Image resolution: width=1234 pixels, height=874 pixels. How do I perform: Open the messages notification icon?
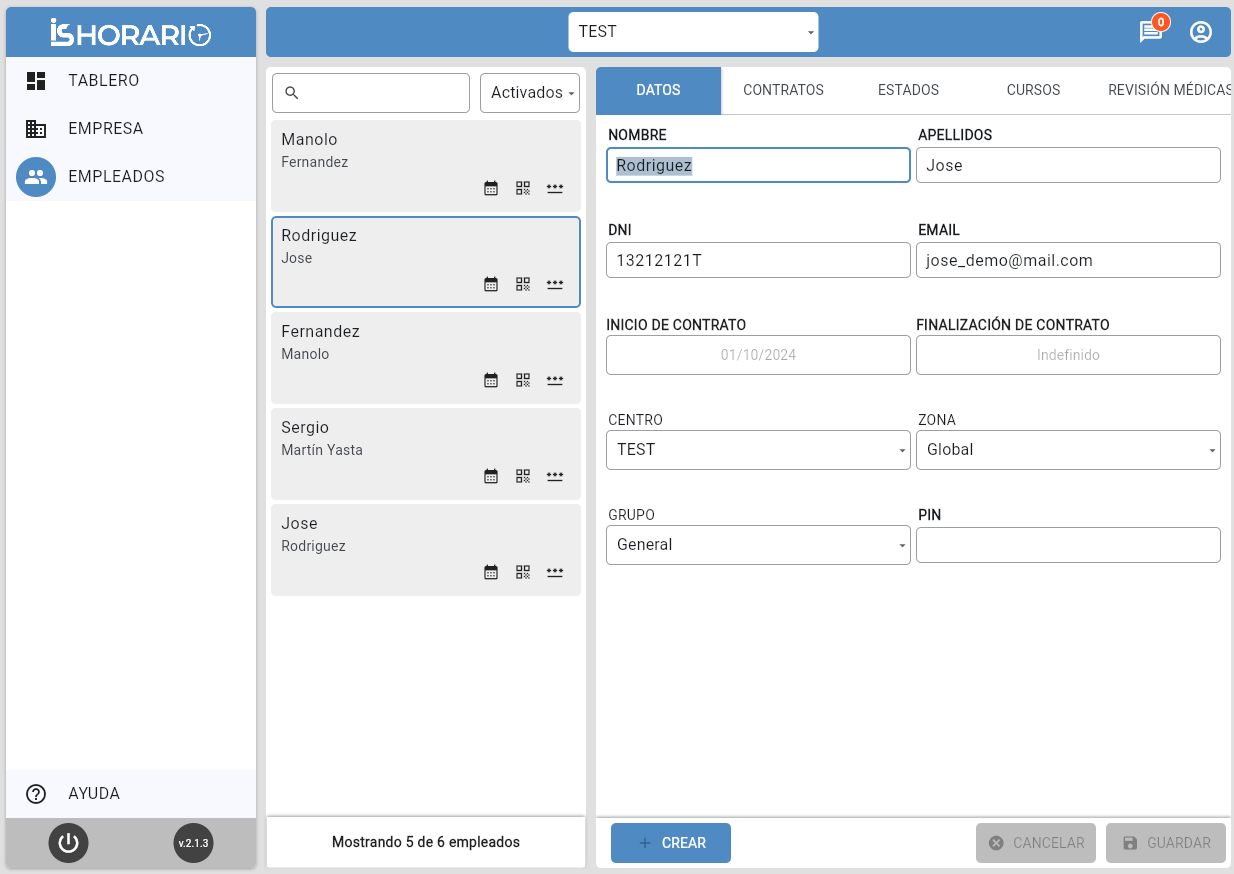pyautogui.click(x=1151, y=32)
